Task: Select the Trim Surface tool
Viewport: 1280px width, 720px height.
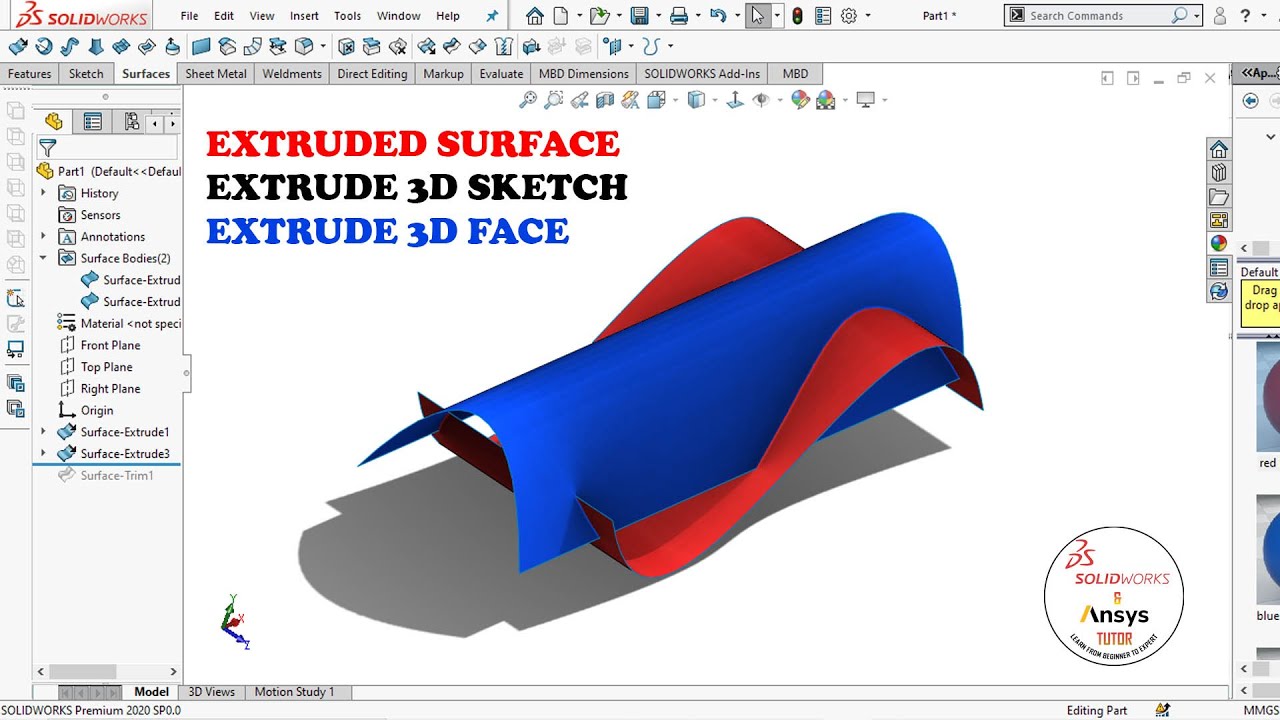Action: coord(452,46)
